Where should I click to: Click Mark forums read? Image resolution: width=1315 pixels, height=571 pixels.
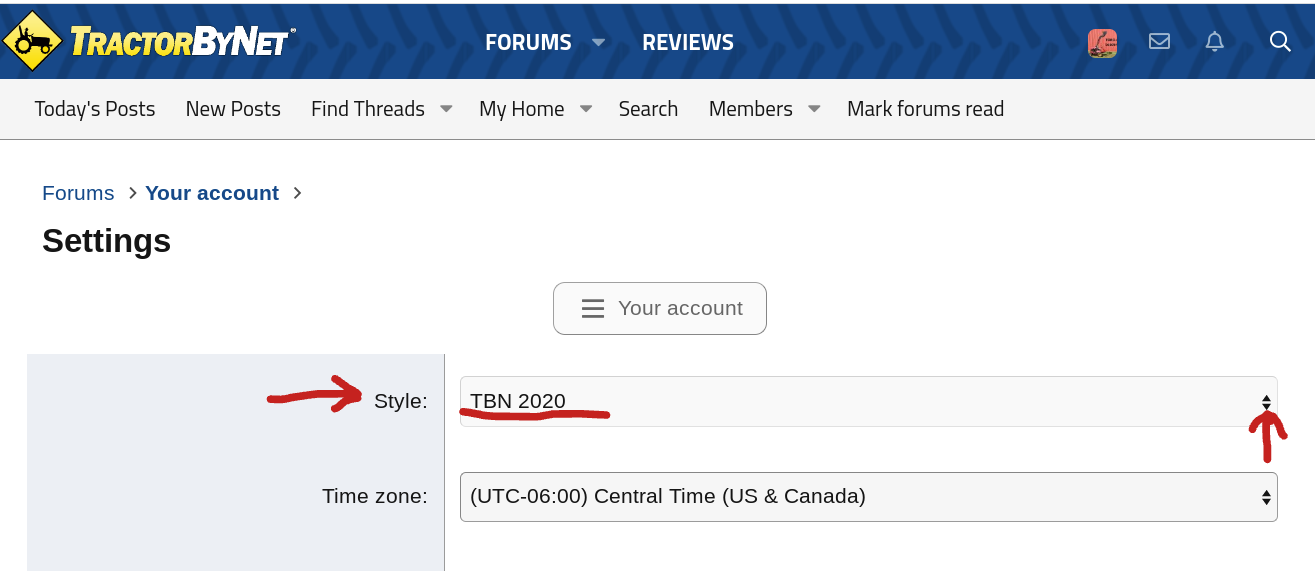[x=925, y=109]
